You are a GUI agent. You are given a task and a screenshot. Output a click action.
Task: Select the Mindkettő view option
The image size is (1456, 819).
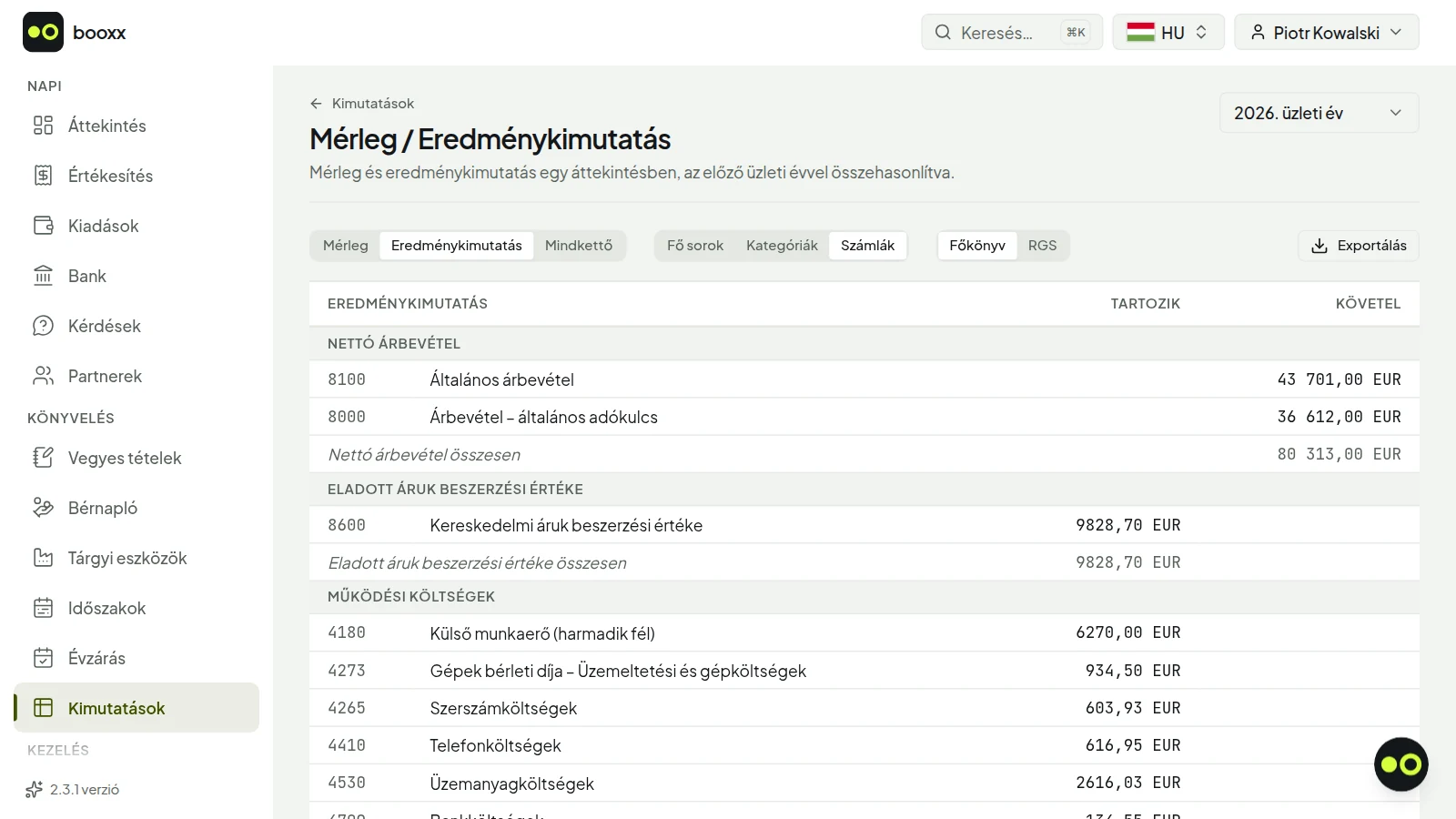579,246
